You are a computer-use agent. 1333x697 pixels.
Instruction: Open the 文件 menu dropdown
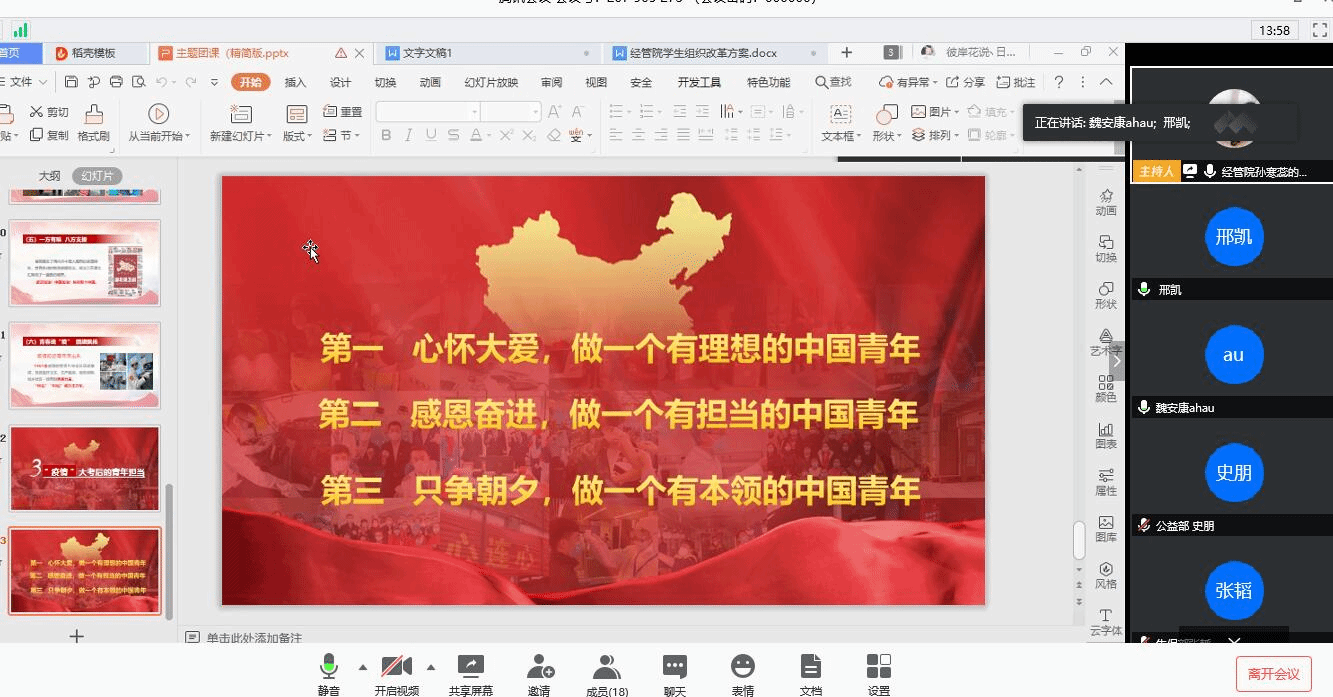pyautogui.click(x=27, y=82)
